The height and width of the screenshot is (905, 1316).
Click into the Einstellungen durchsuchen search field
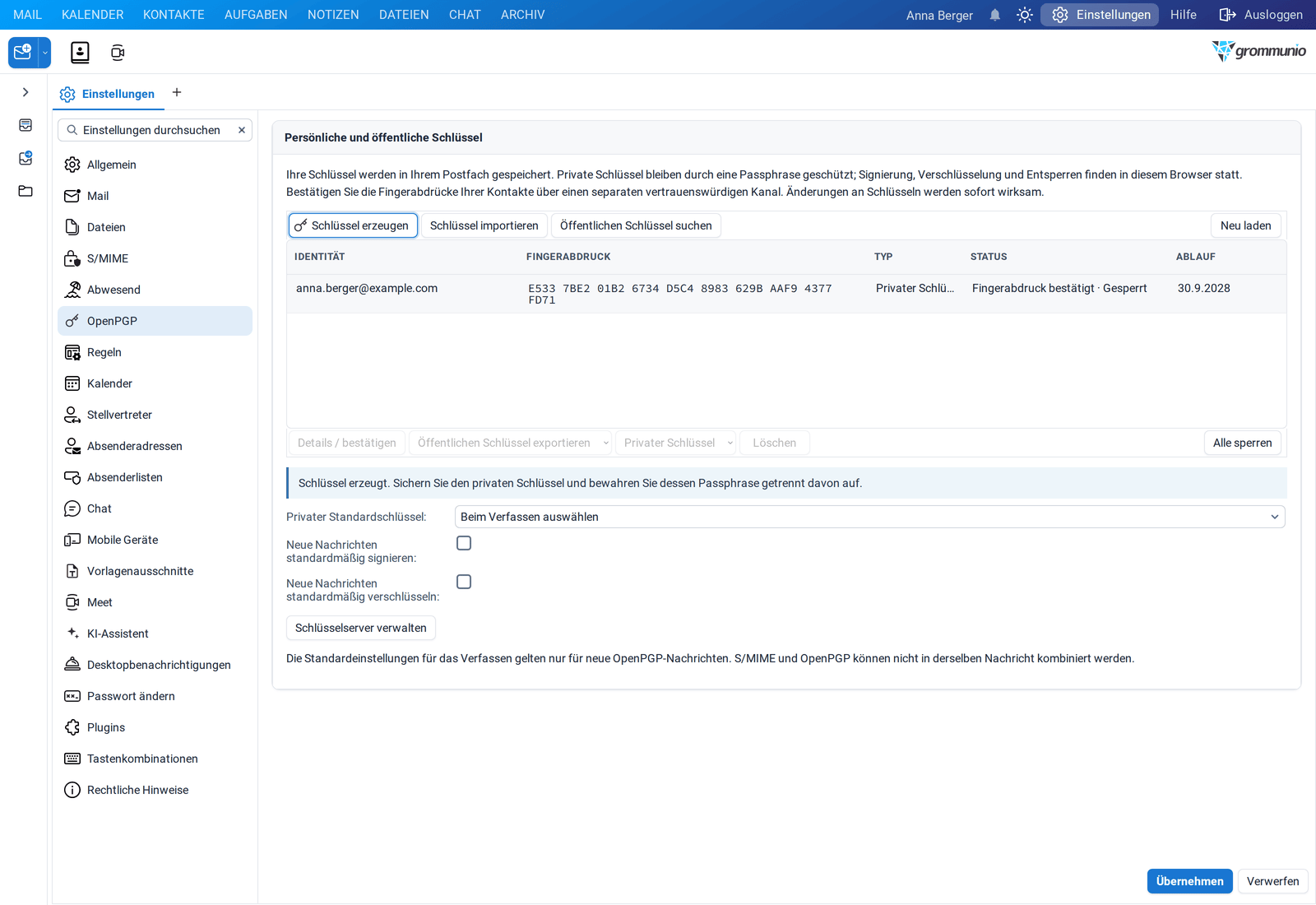coord(155,130)
